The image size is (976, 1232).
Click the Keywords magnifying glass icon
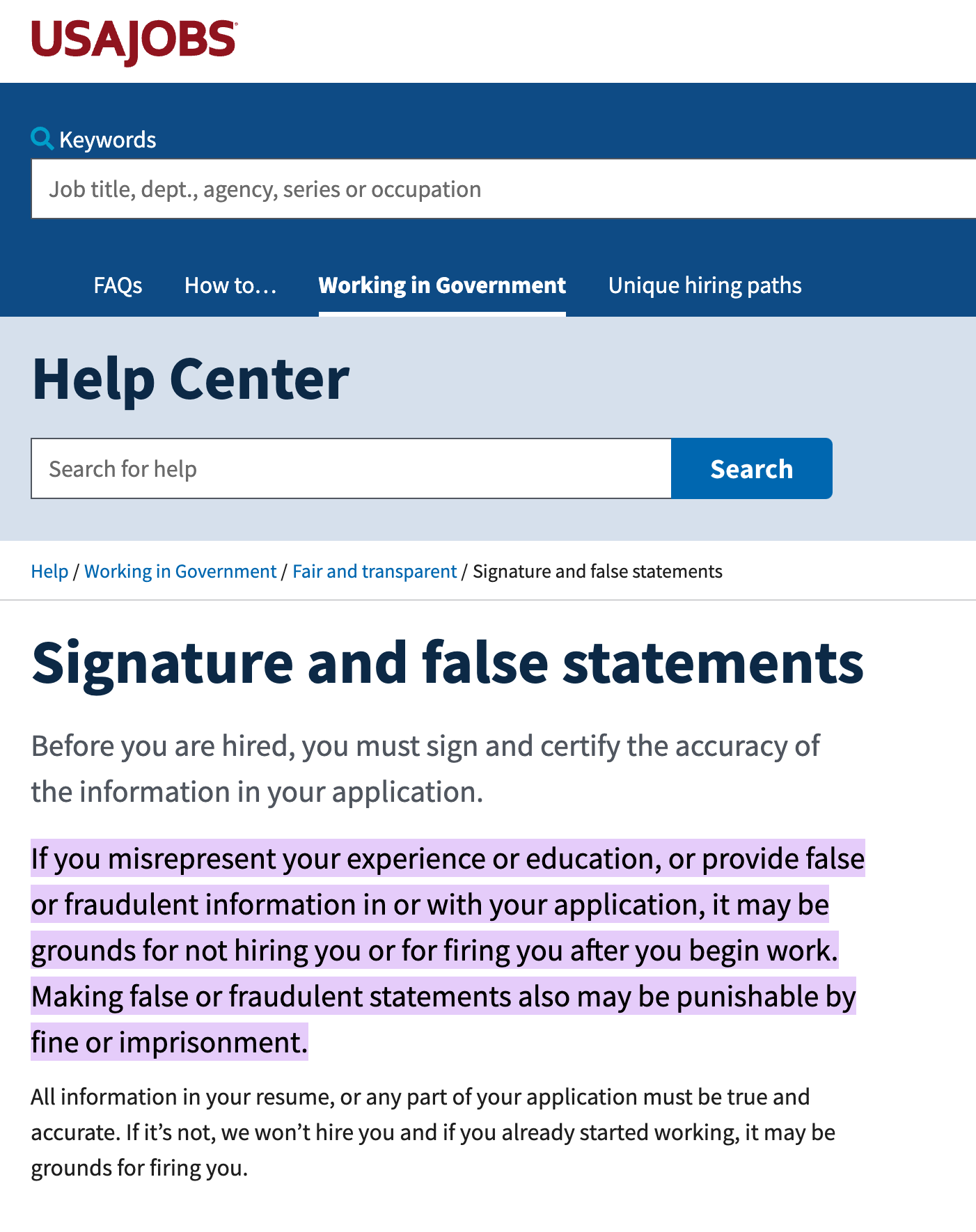coord(42,139)
